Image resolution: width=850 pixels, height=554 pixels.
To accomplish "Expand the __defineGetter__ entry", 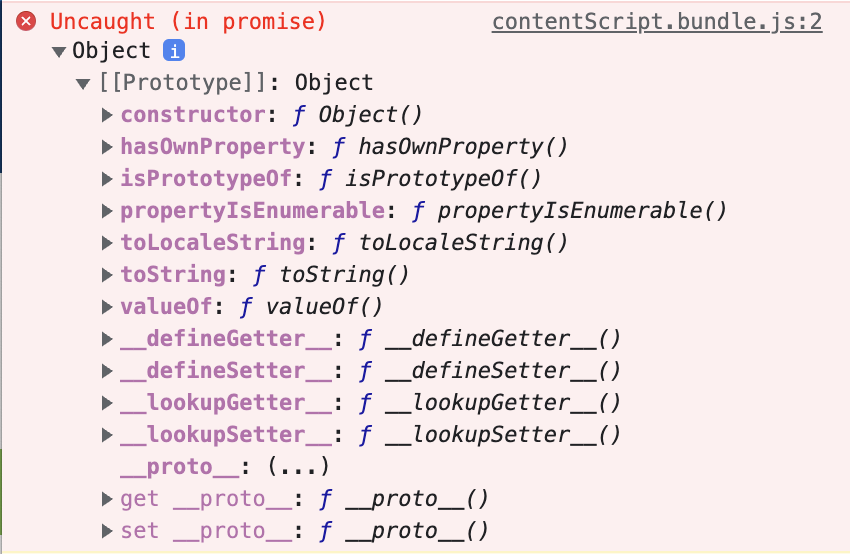I will (107, 339).
